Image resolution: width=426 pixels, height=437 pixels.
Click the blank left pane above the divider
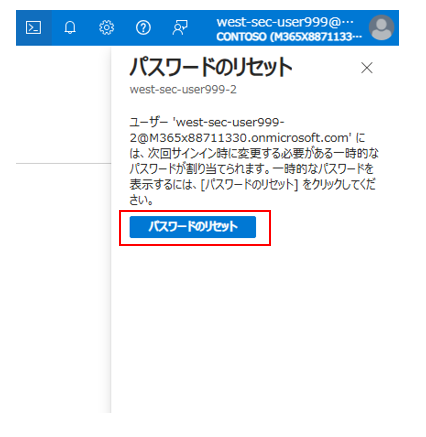(63, 104)
